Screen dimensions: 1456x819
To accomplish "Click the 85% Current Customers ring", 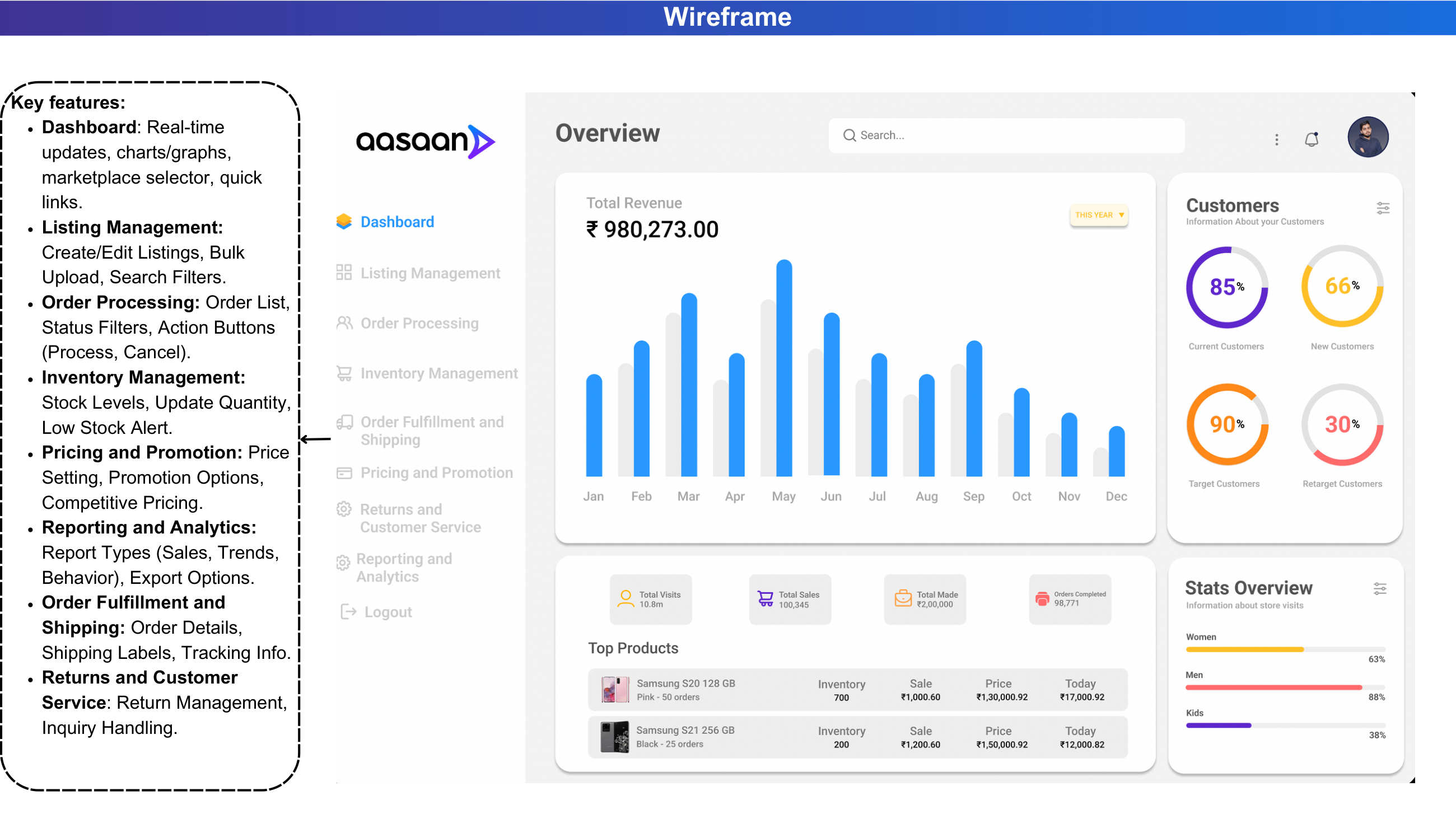I will (x=1226, y=287).
